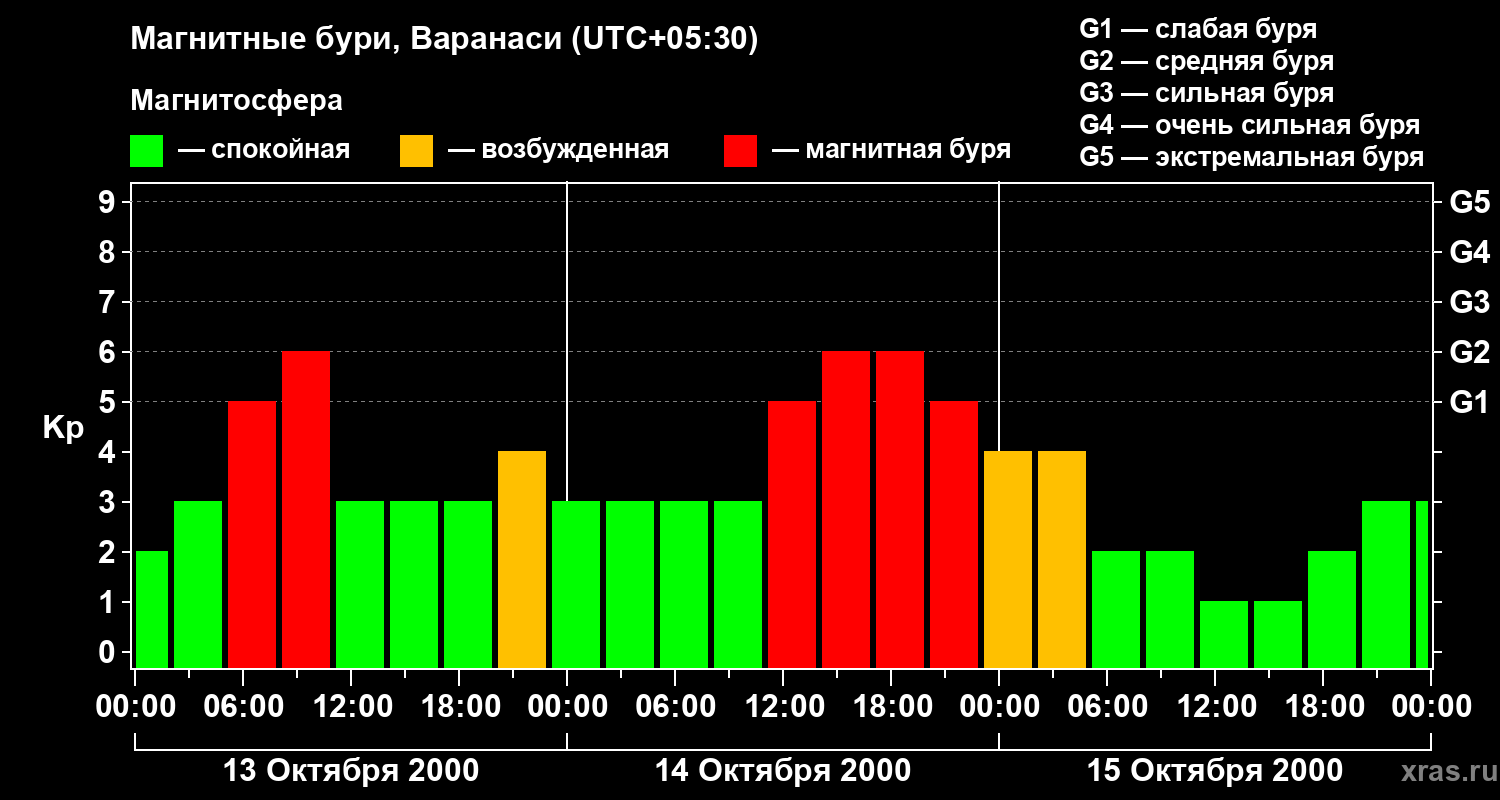The image size is (1500, 800).
Task: Click the green спокойная legend swatch
Action: [147, 151]
